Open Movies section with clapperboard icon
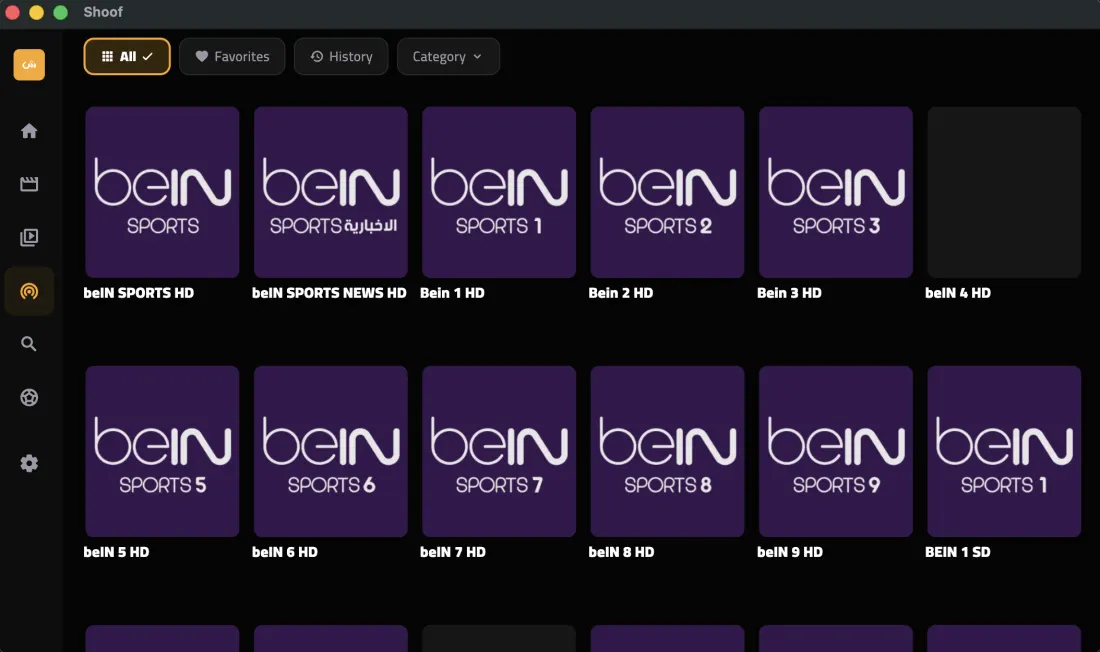1100x652 pixels. (x=29, y=184)
